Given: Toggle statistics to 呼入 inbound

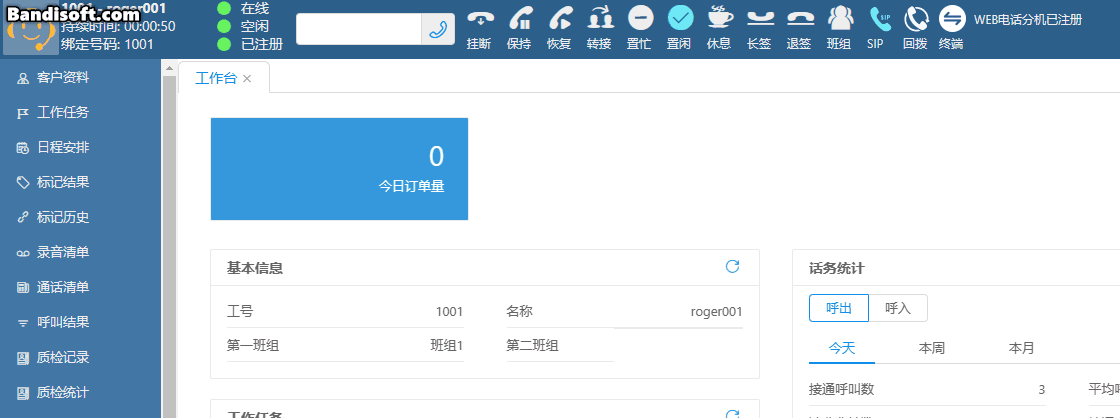Looking at the screenshot, I should click(898, 308).
